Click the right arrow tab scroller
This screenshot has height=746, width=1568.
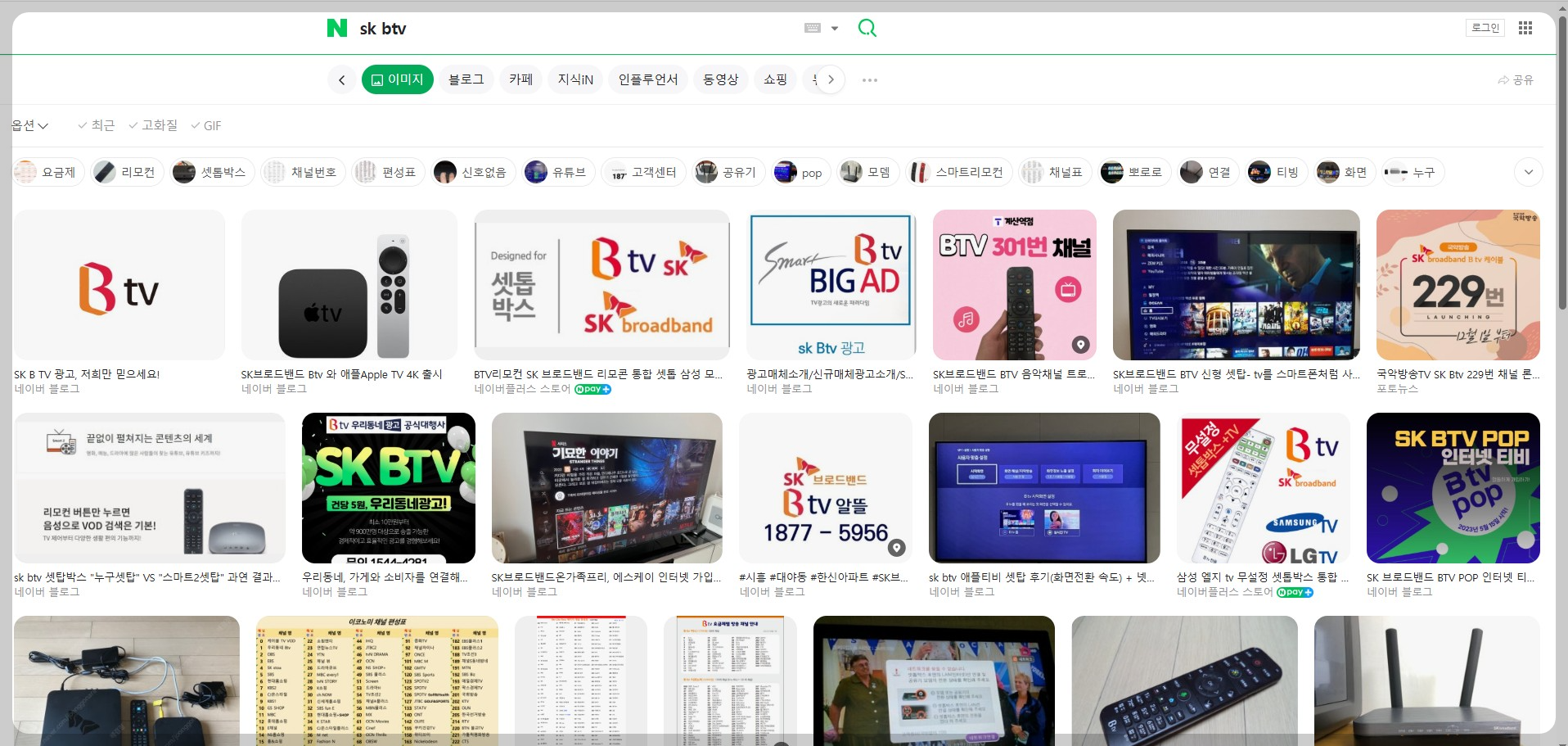pyautogui.click(x=831, y=80)
